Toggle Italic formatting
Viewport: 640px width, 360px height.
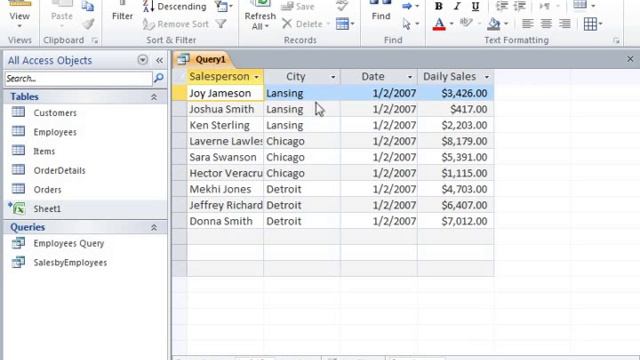click(457, 6)
